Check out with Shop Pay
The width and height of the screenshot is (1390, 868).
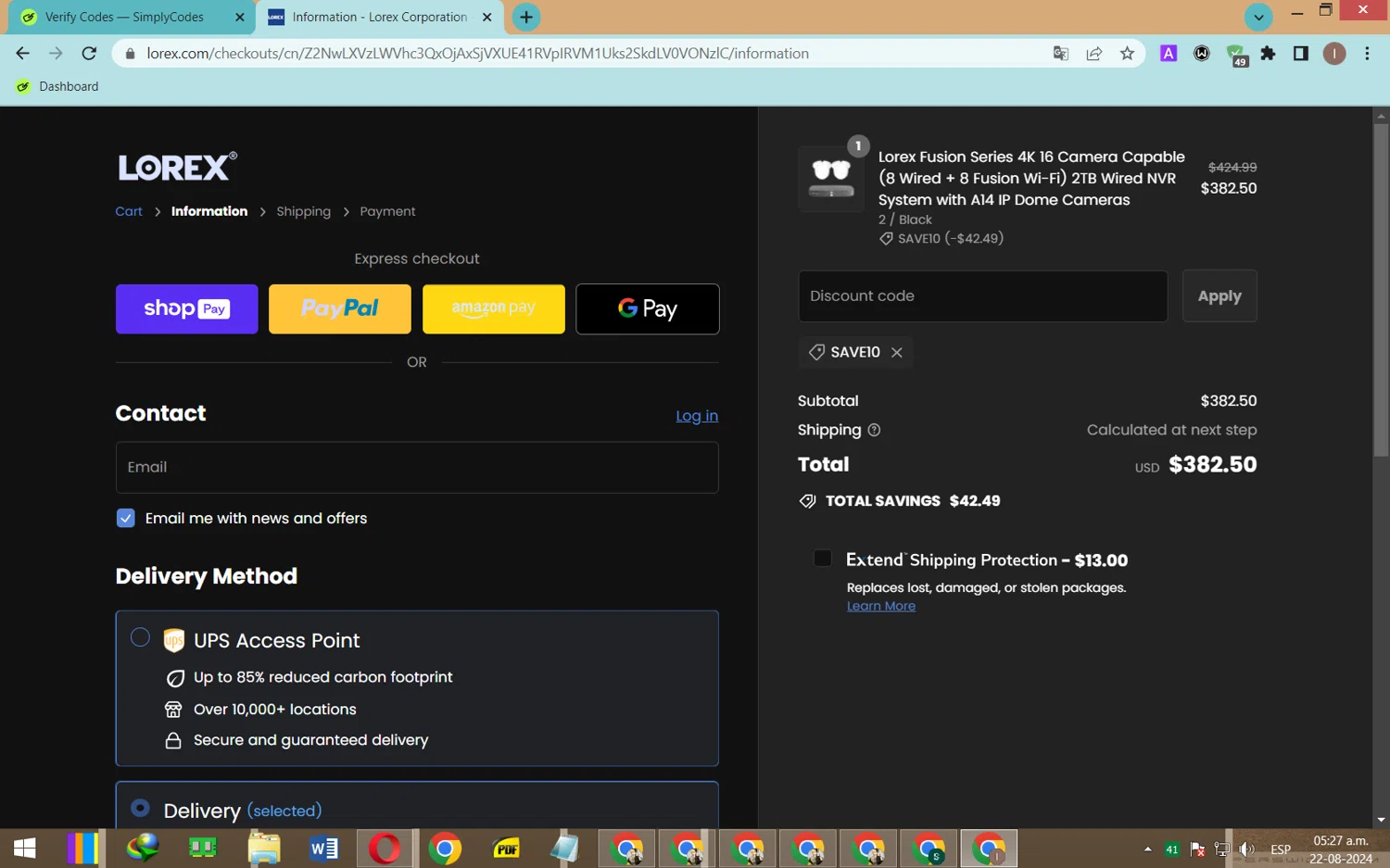(186, 308)
